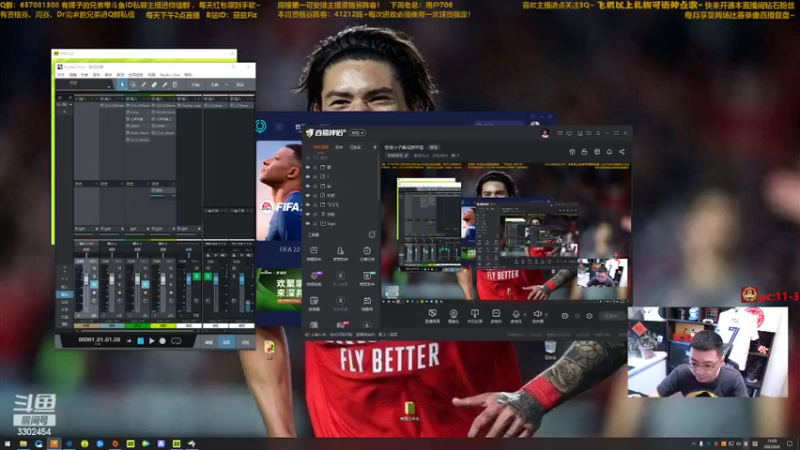Open the dropdown arrow beside the Song button
Image resolution: width=800 pixels, height=450 pixels.
coord(227,85)
